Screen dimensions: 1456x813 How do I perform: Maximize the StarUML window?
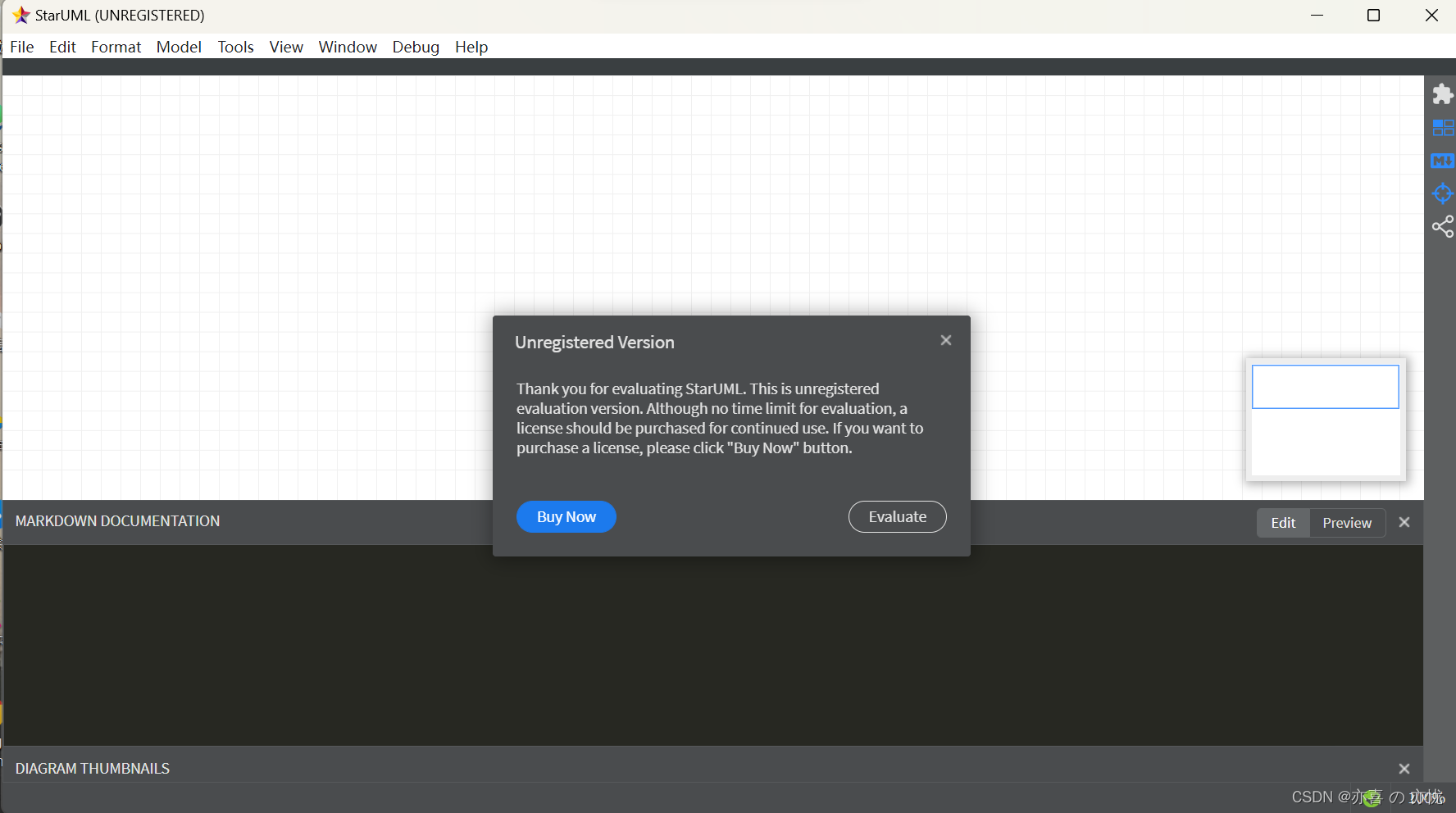tap(1374, 16)
